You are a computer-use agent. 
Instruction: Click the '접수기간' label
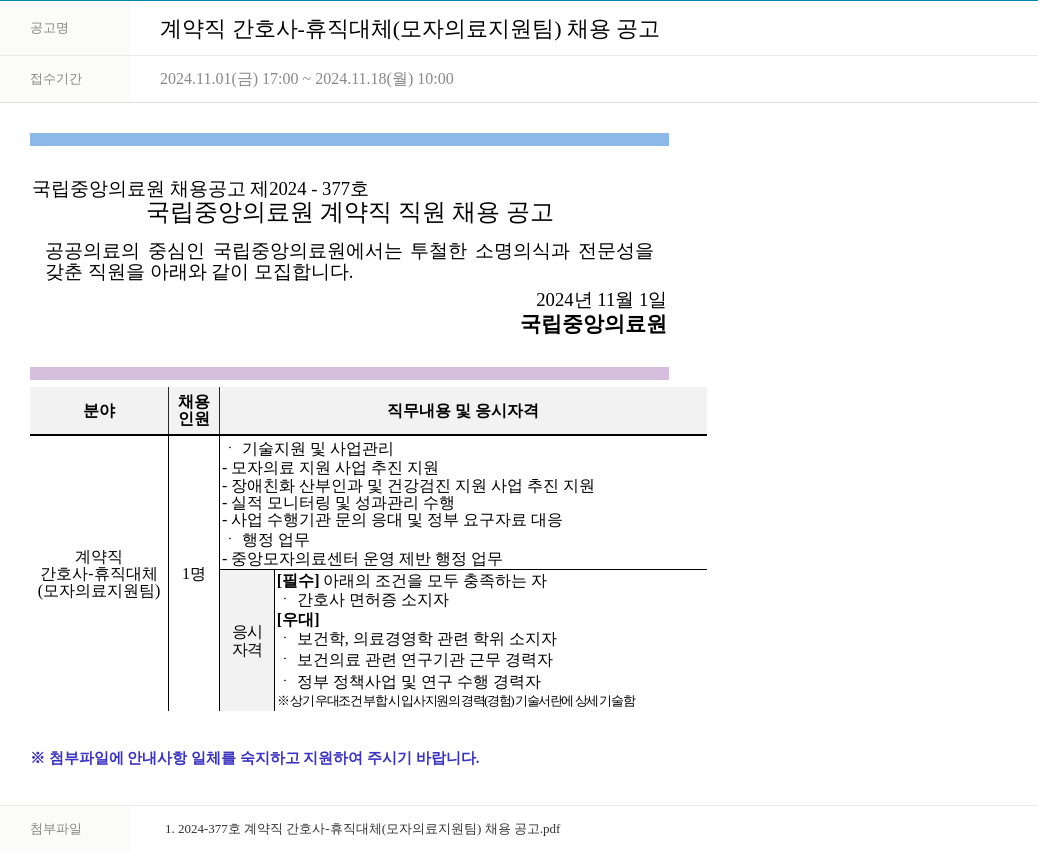[x=56, y=79]
